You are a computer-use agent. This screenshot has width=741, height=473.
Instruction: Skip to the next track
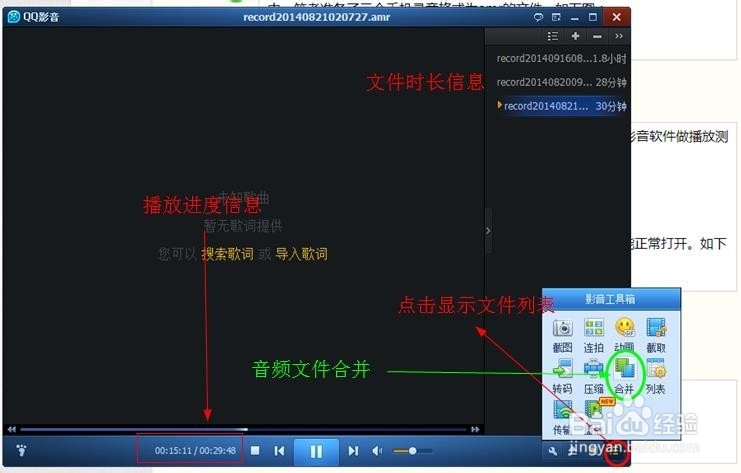[353, 451]
